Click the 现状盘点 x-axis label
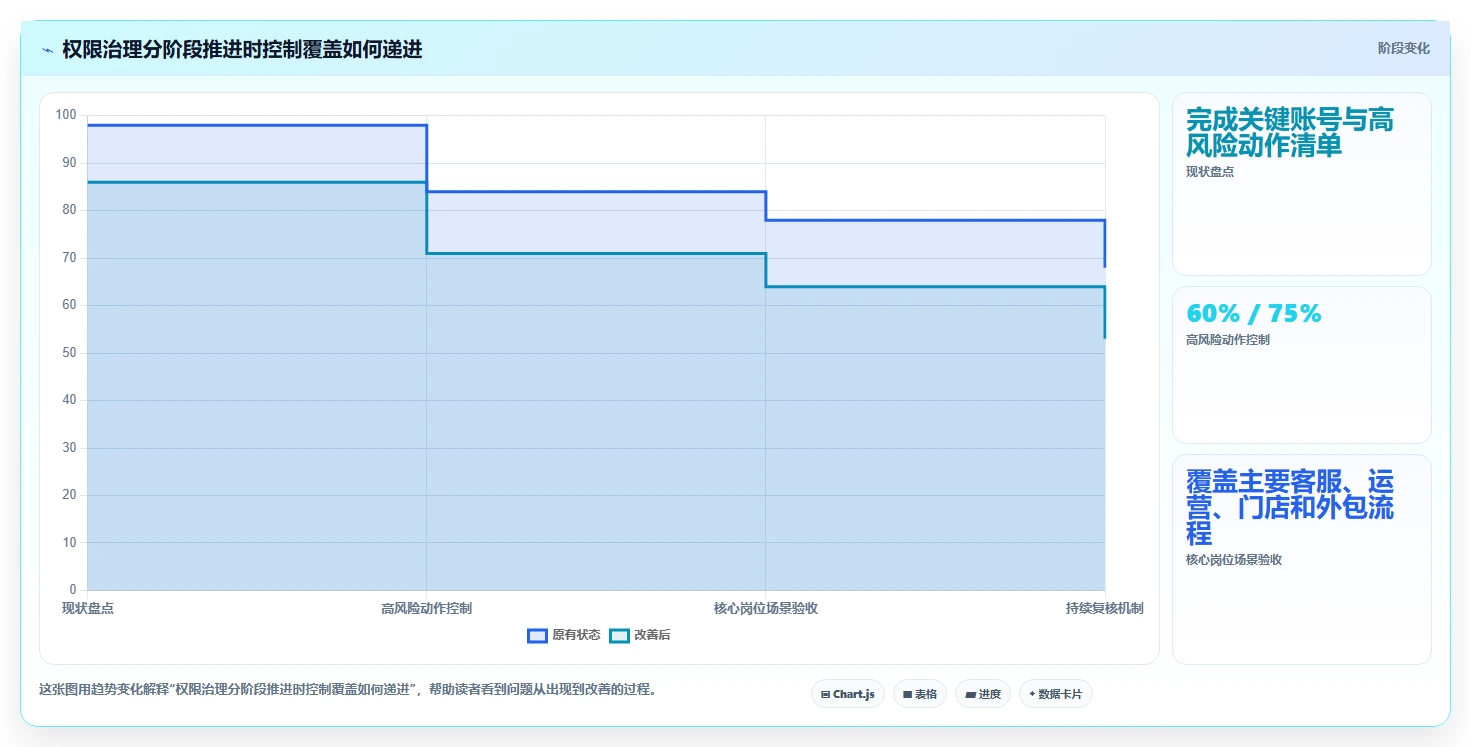The image size is (1471, 747). pos(88,608)
